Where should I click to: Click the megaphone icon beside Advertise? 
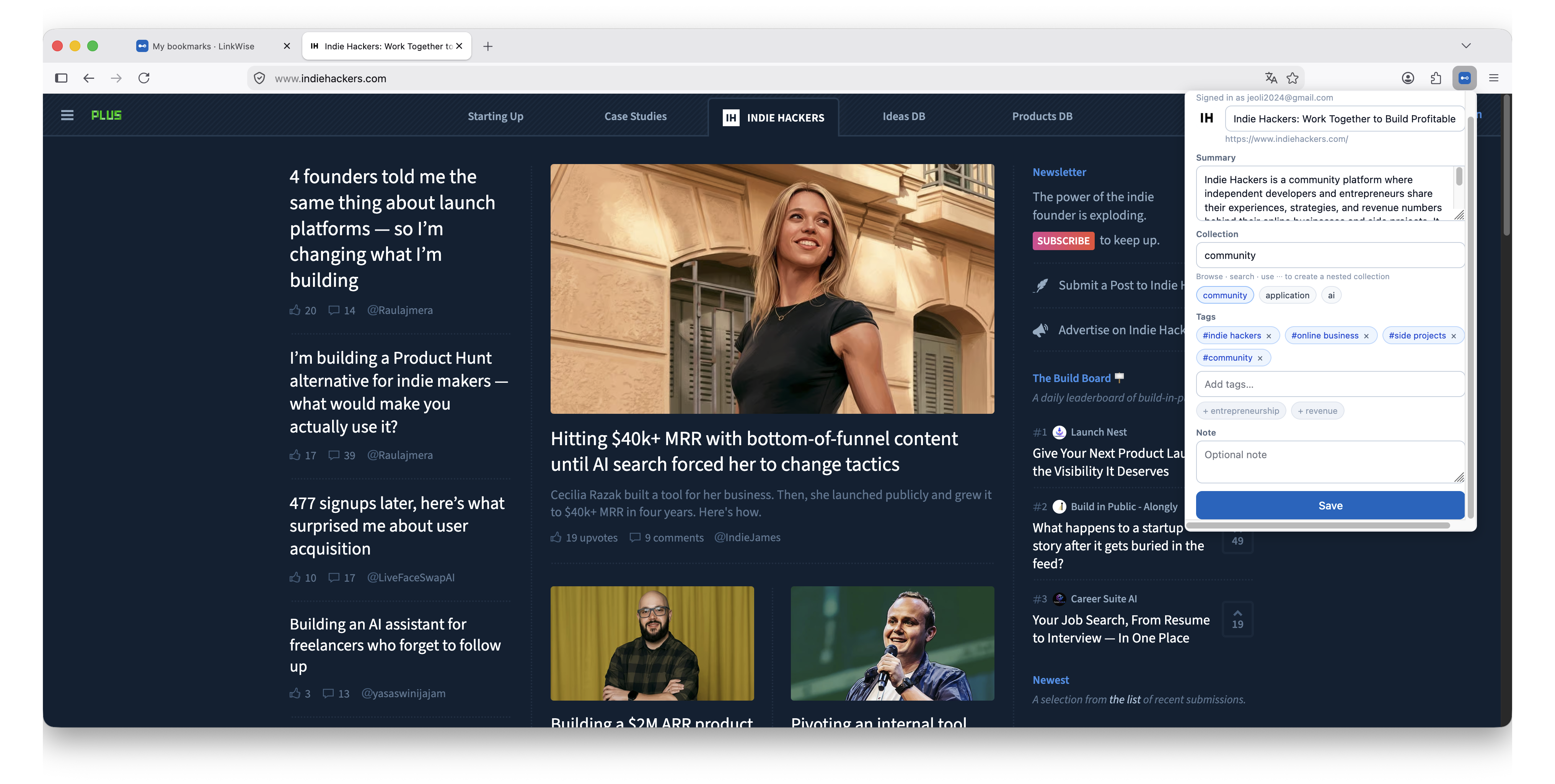coord(1041,330)
